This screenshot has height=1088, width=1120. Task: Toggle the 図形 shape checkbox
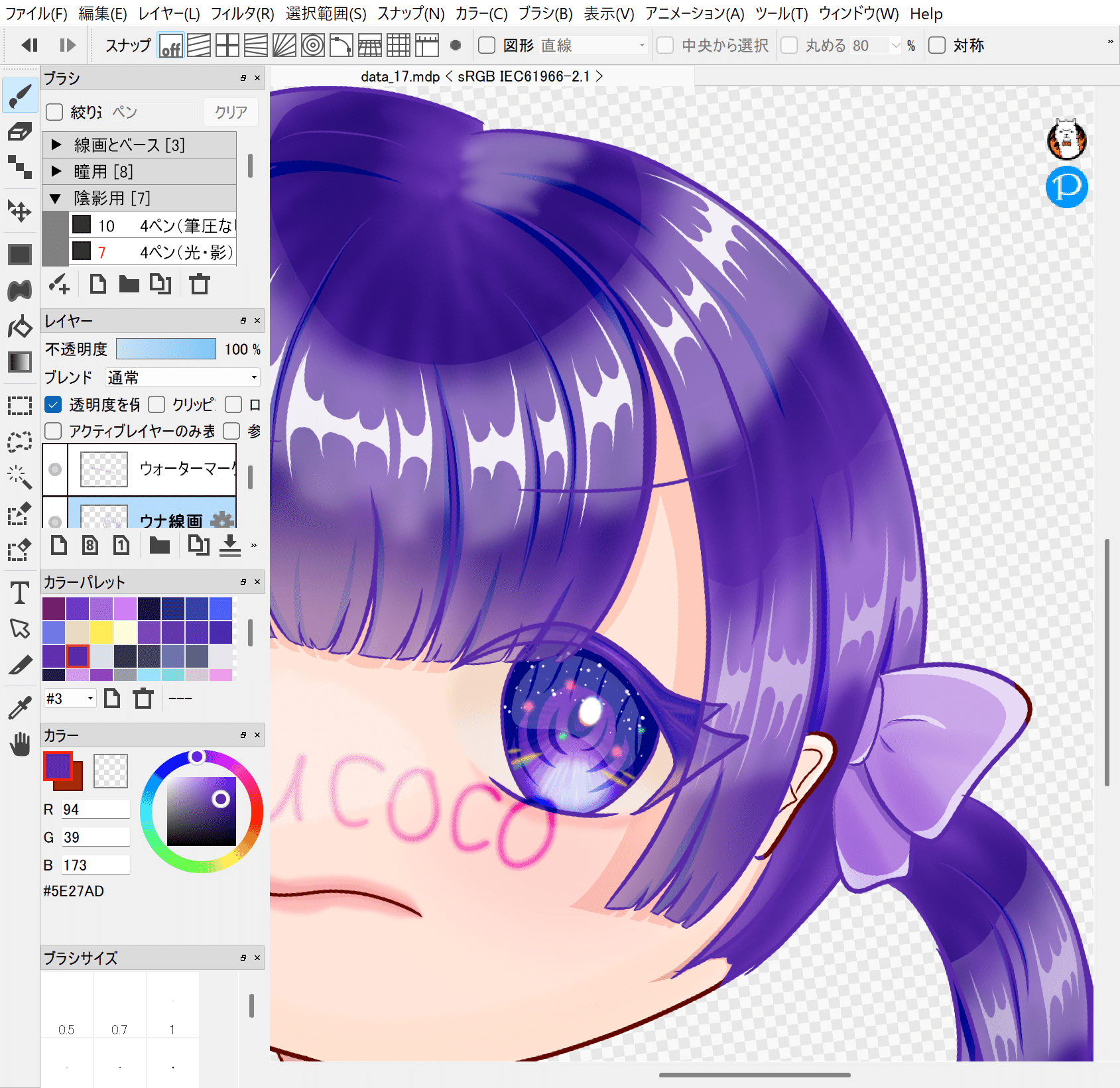[487, 45]
